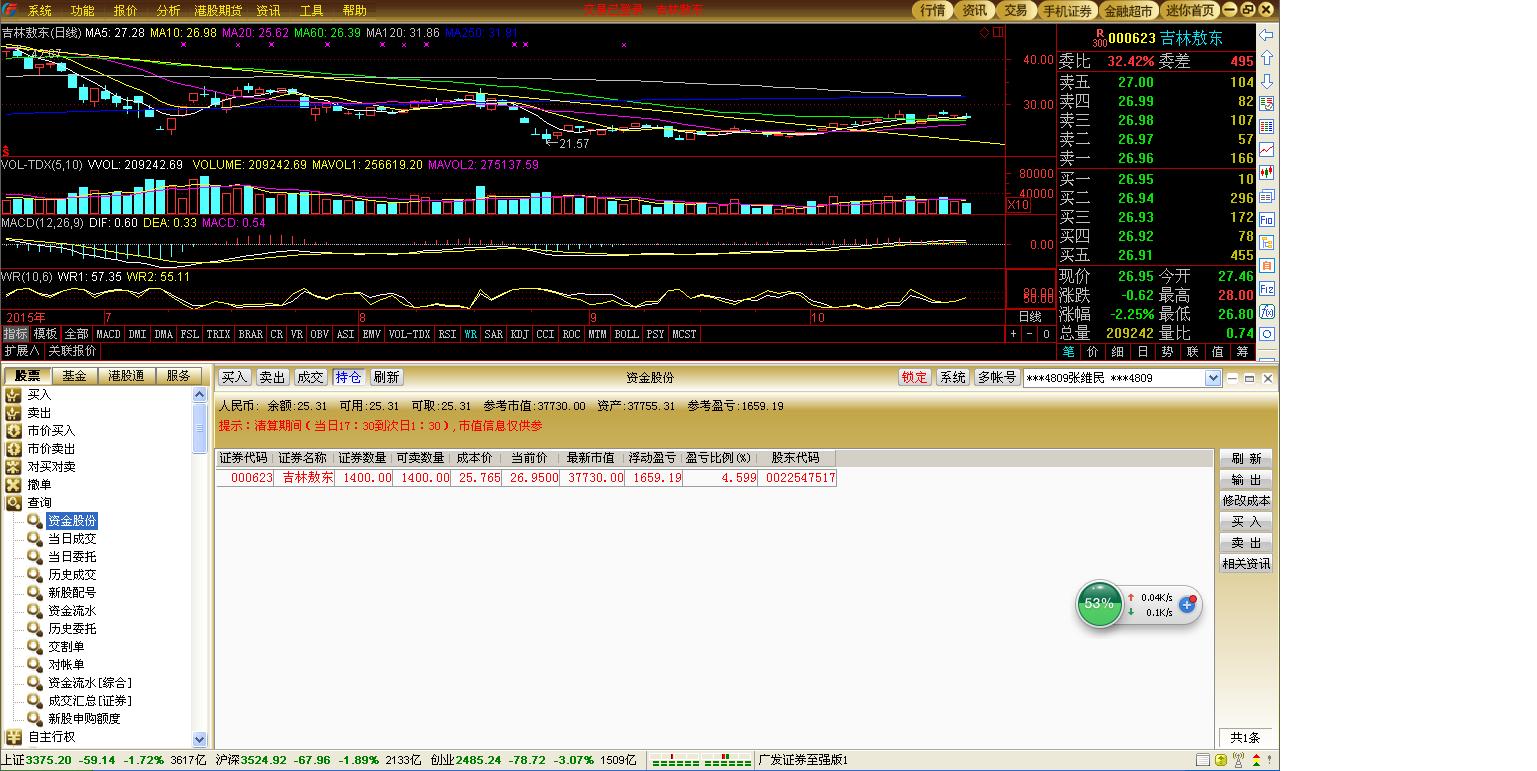Image resolution: width=1537 pixels, height=771 pixels.
Task: Click the plus zoom button below chart axis
Action: (x=1013, y=334)
